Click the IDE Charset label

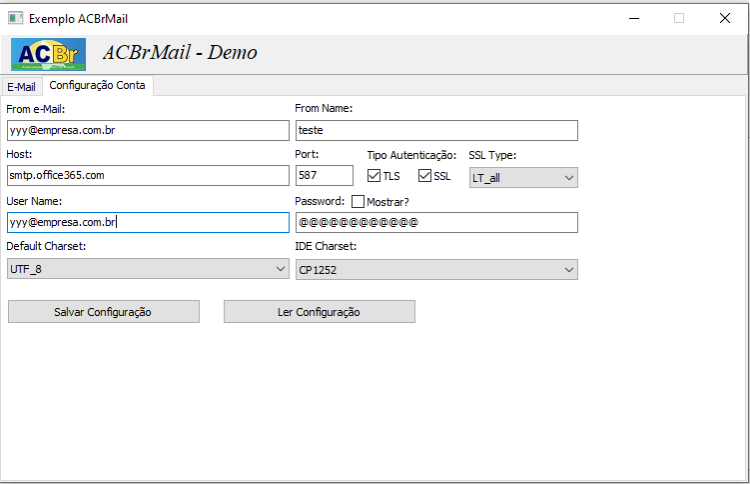(x=326, y=246)
